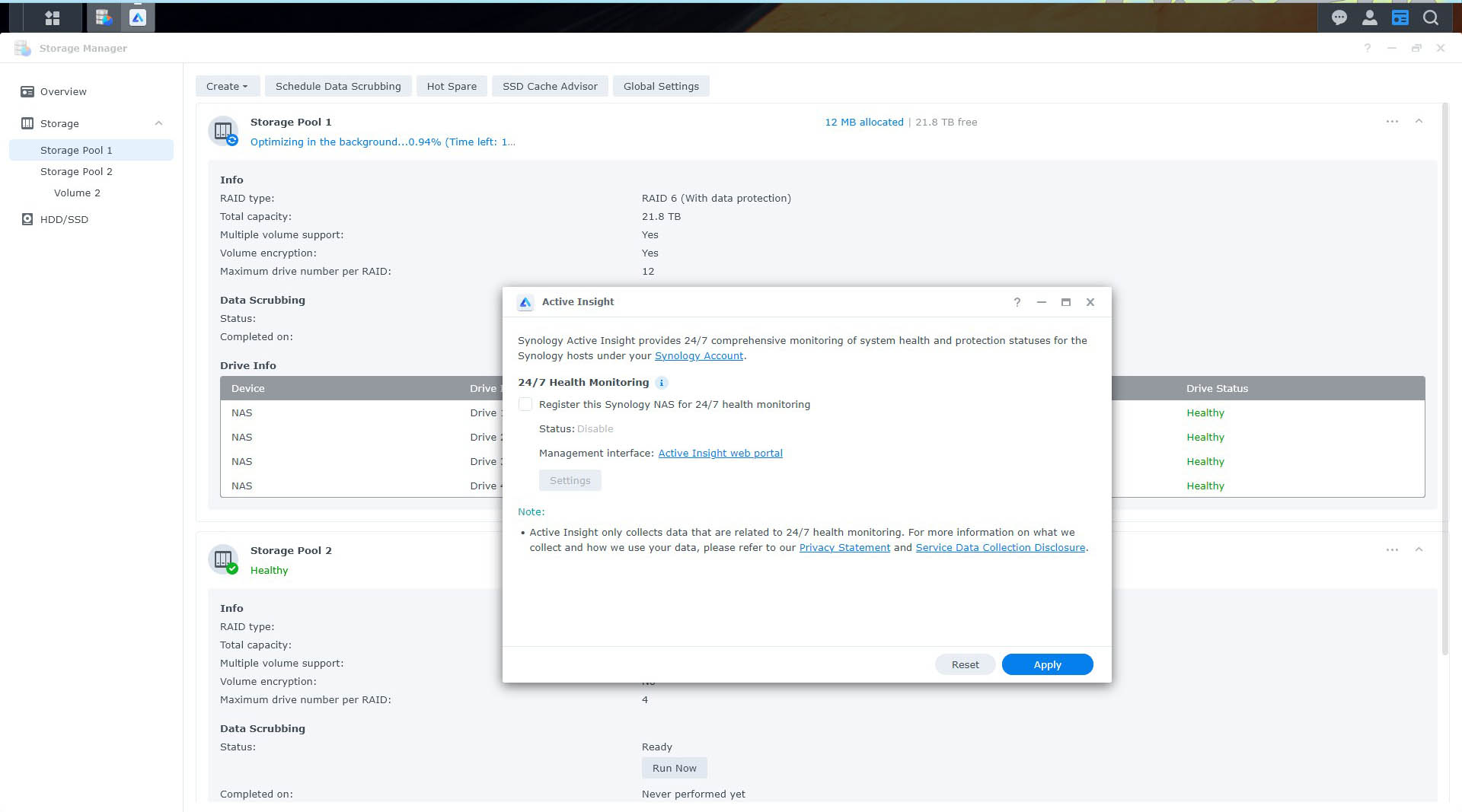Click the Overview sidebar icon
This screenshot has width=1462, height=812.
coord(27,91)
